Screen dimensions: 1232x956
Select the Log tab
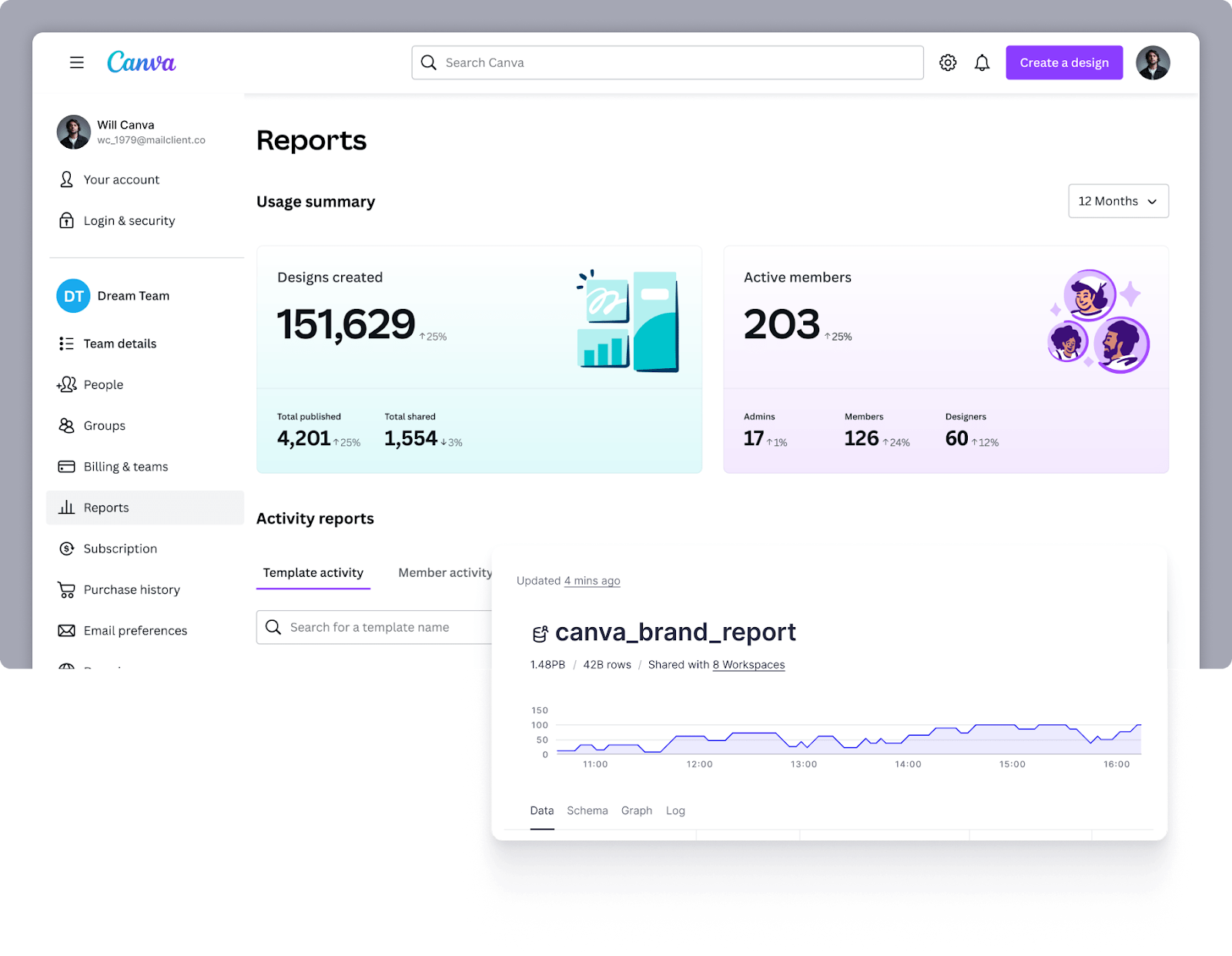coord(675,810)
